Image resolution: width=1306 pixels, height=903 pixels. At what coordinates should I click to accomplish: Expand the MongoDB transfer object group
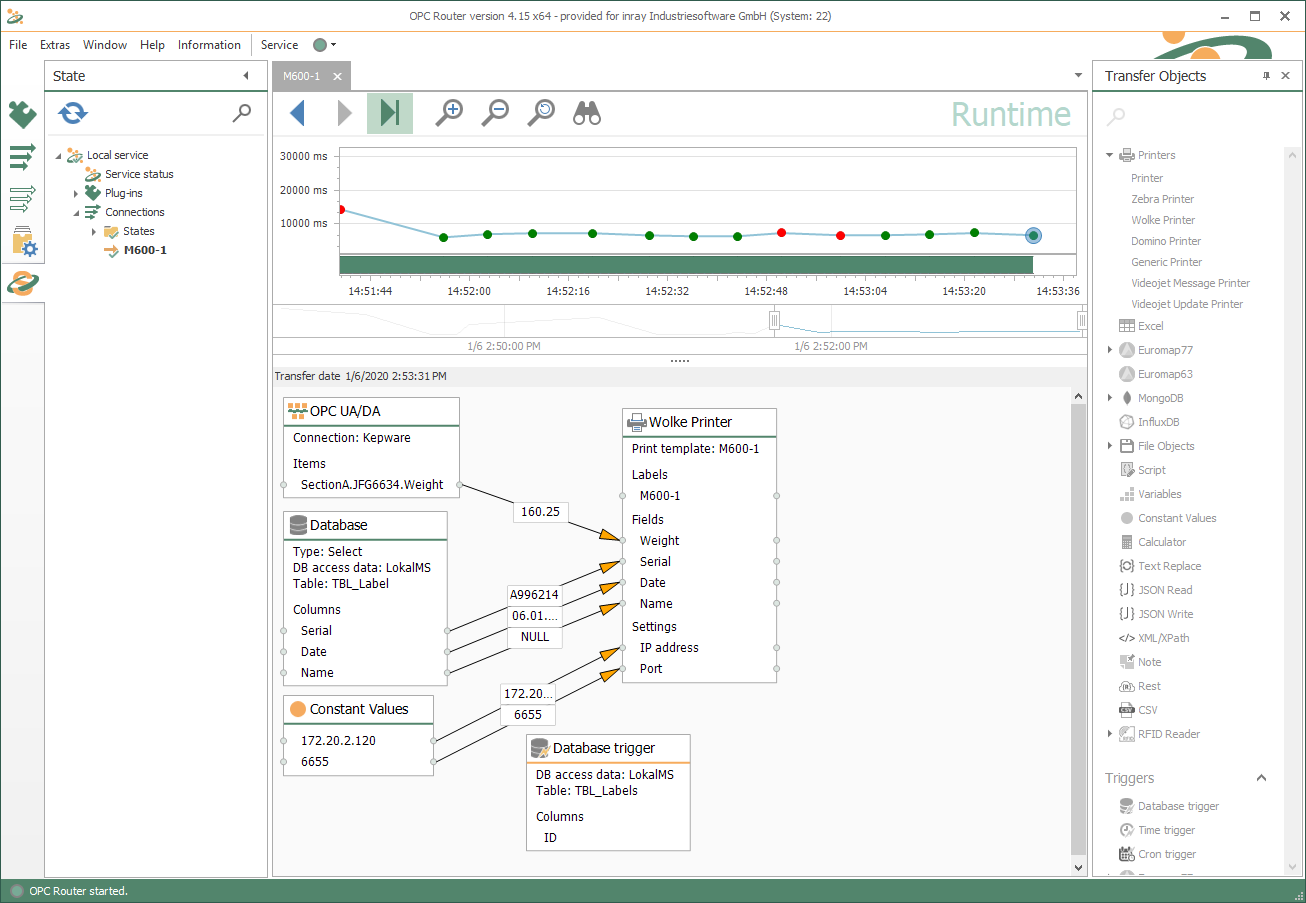pyautogui.click(x=1110, y=398)
